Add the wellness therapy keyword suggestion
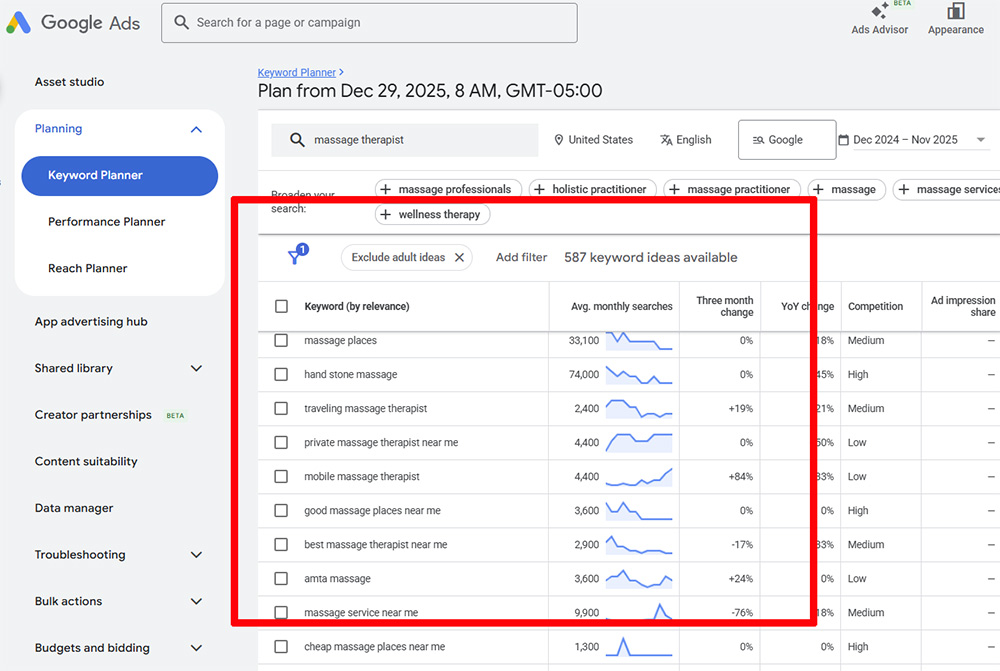This screenshot has height=671, width=1000. [x=432, y=214]
